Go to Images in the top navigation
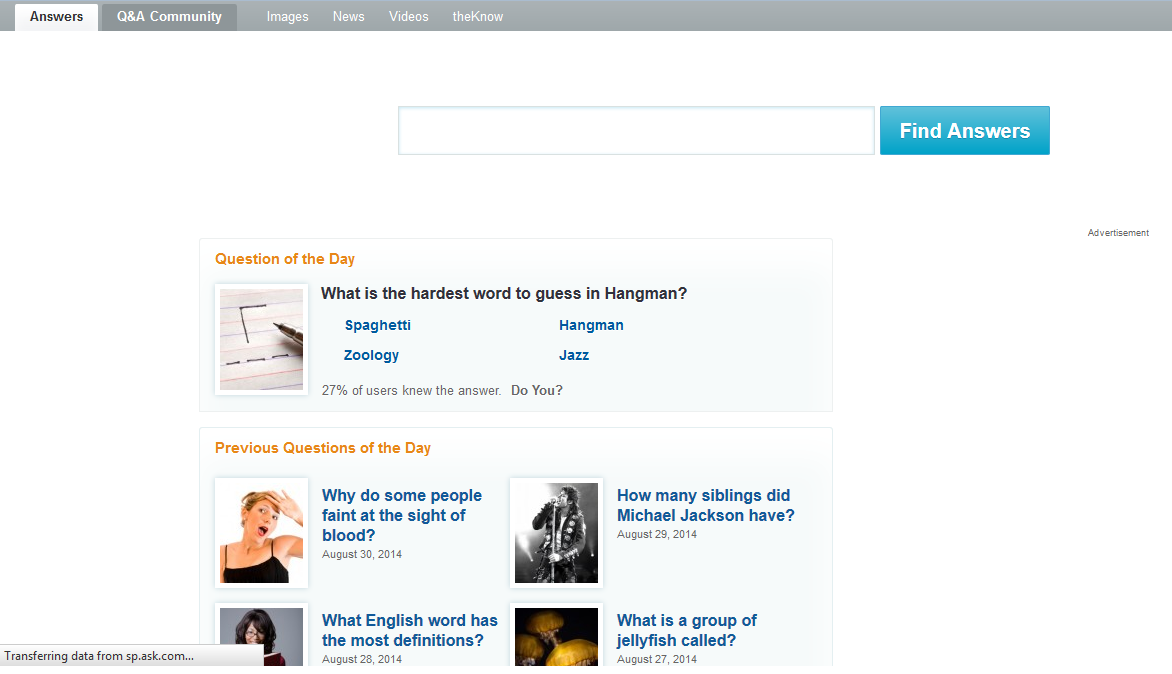Image resolution: width=1172 pixels, height=674 pixels. (287, 16)
